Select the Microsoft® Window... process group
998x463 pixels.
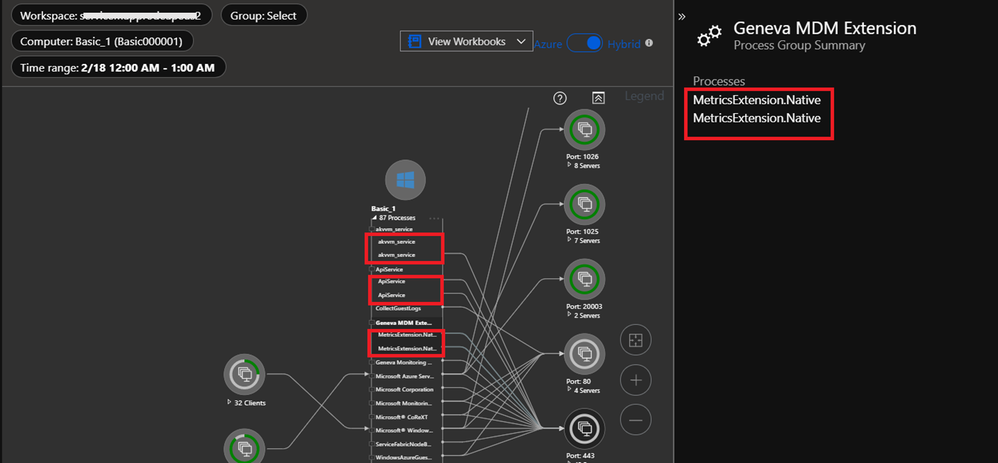click(x=405, y=430)
